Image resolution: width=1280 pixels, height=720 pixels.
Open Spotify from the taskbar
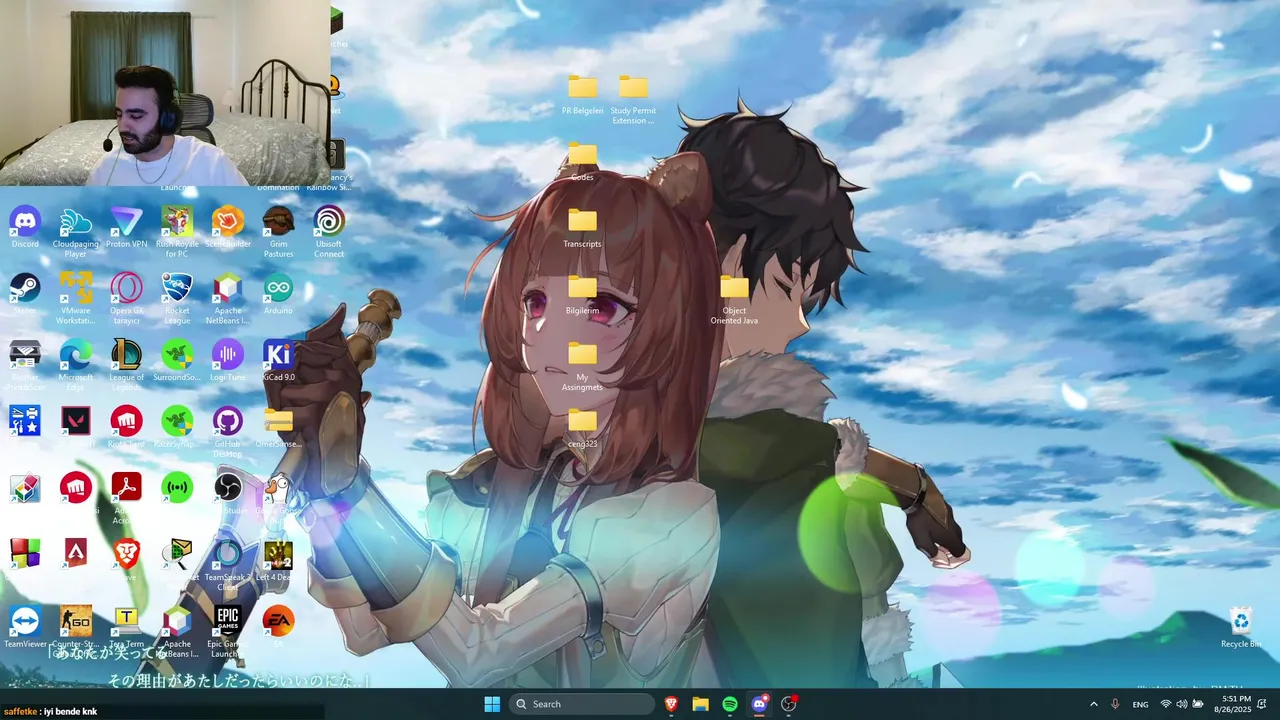click(730, 704)
